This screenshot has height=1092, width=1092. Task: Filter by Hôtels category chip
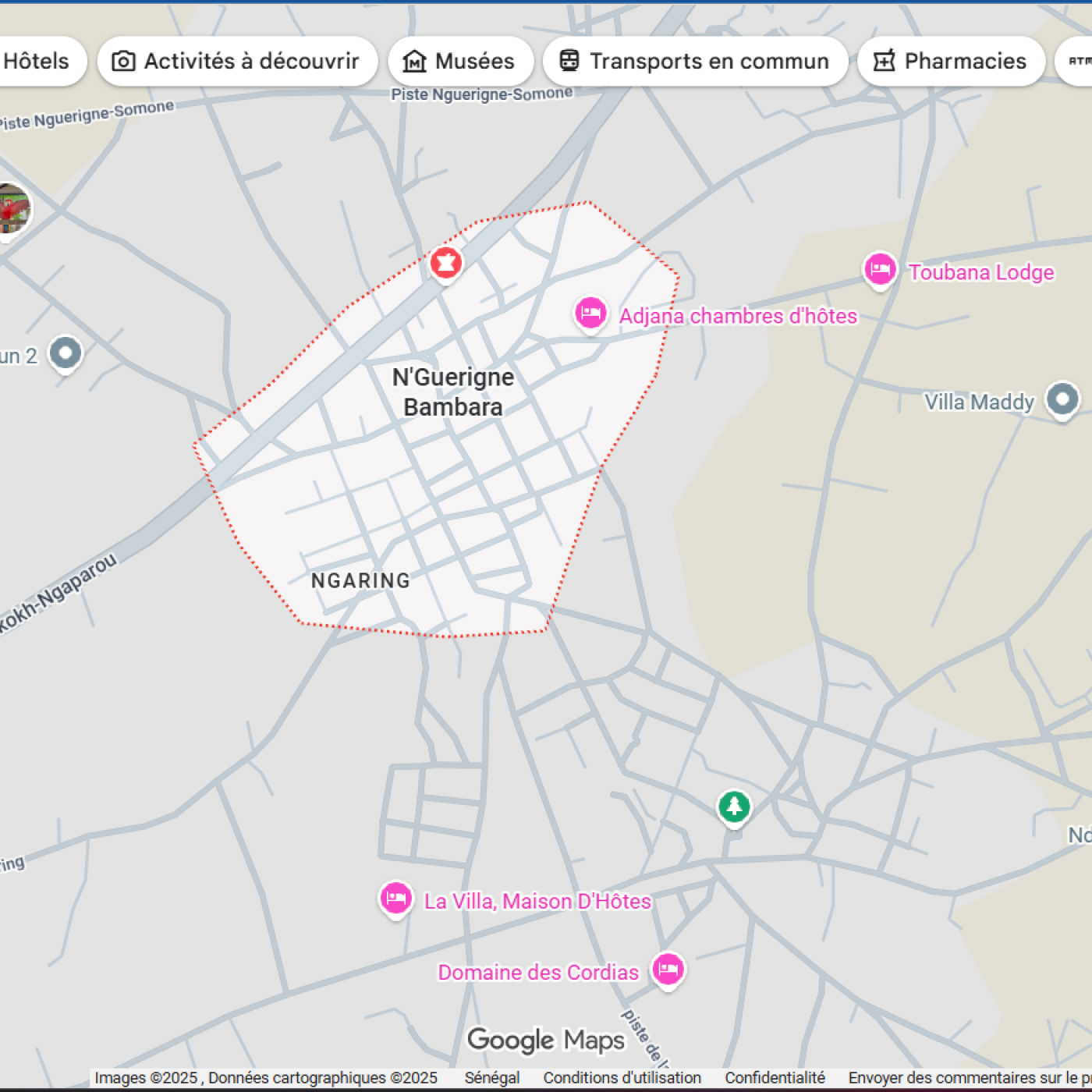(x=37, y=61)
